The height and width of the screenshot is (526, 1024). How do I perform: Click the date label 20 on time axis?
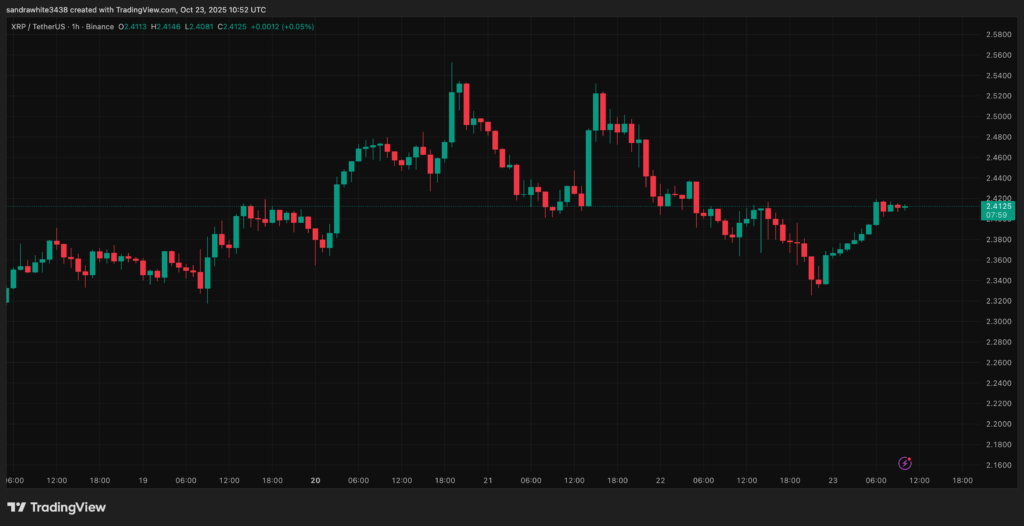pos(315,480)
